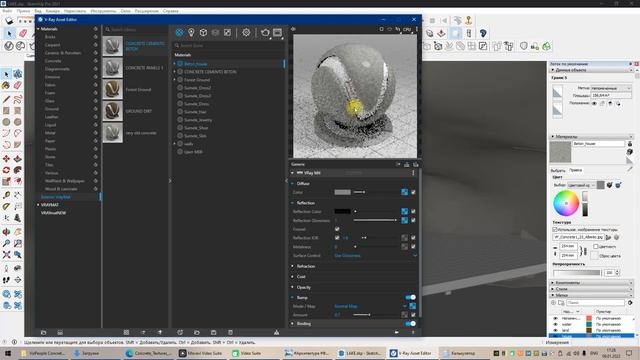Click Reflection Color black swatch
This screenshot has height=360, width=640.
point(342,211)
